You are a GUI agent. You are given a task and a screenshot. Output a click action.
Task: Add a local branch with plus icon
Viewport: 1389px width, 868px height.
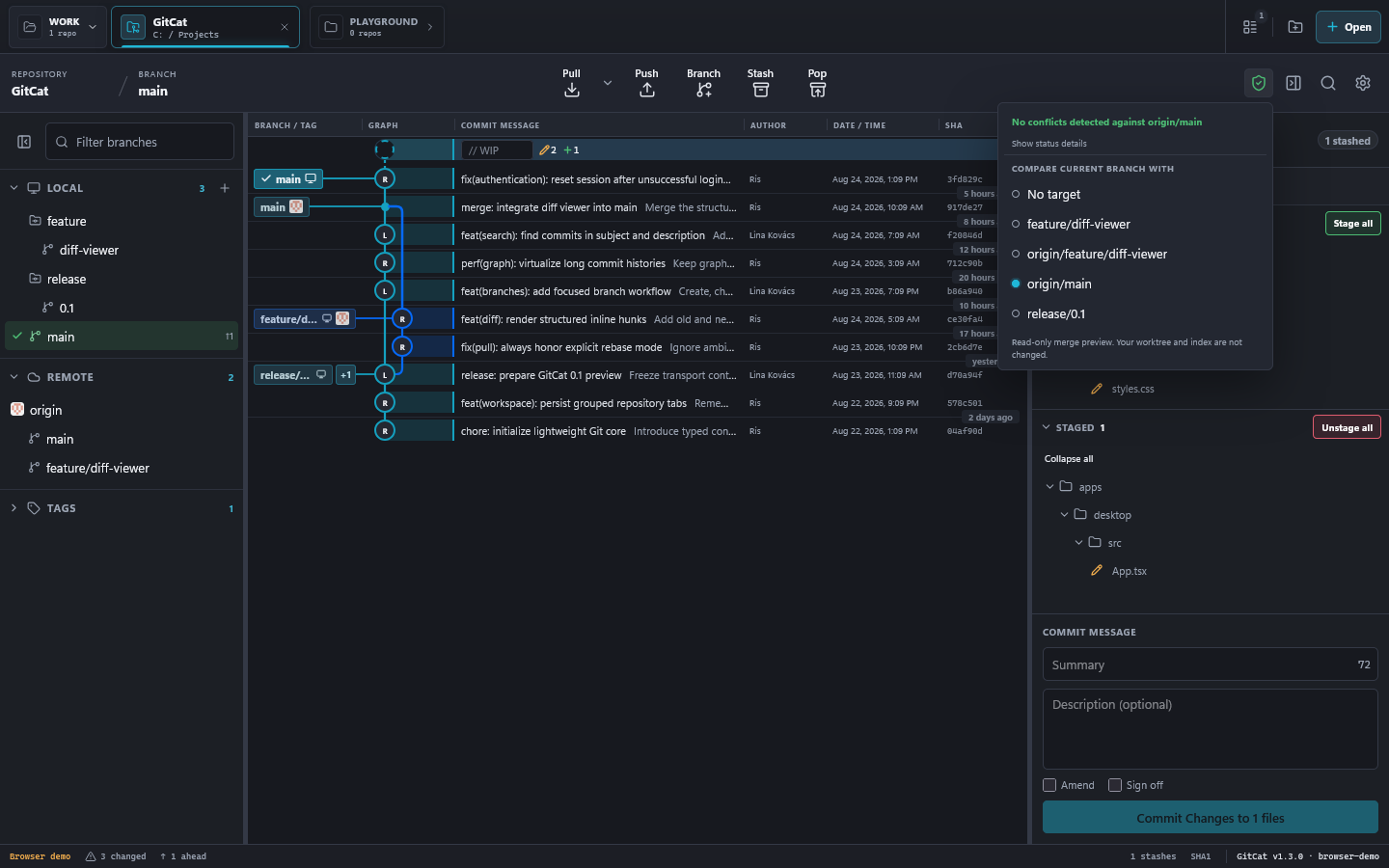point(225,188)
